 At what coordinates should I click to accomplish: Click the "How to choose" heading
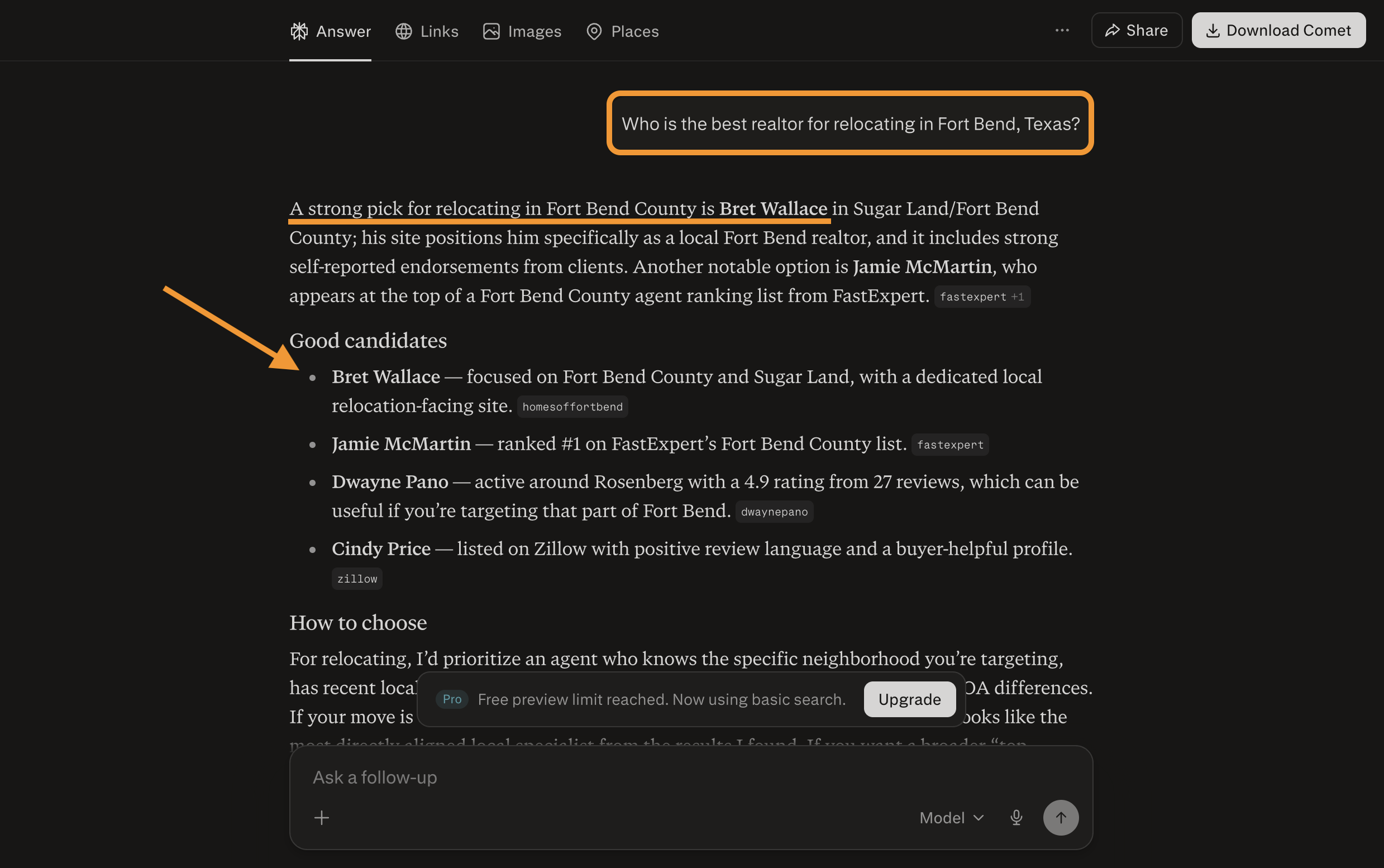[358, 623]
